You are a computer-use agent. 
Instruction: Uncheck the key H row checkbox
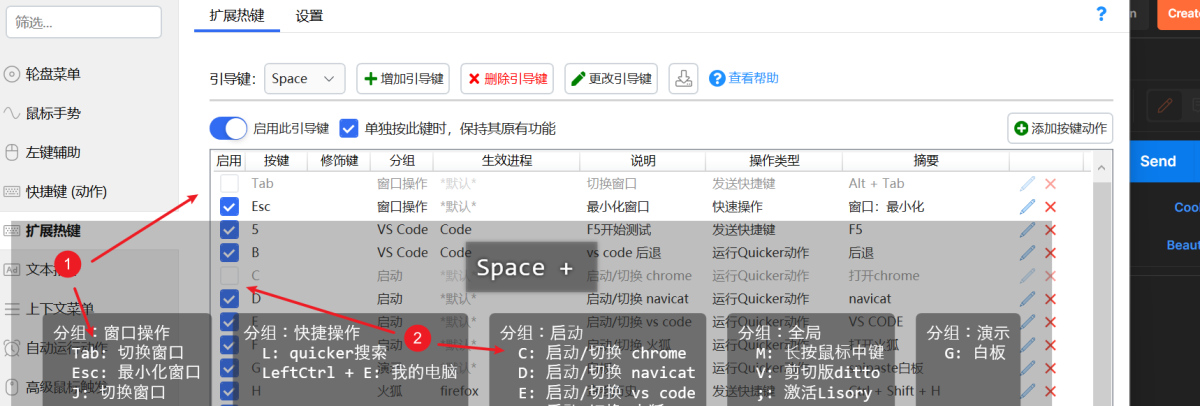(x=229, y=390)
